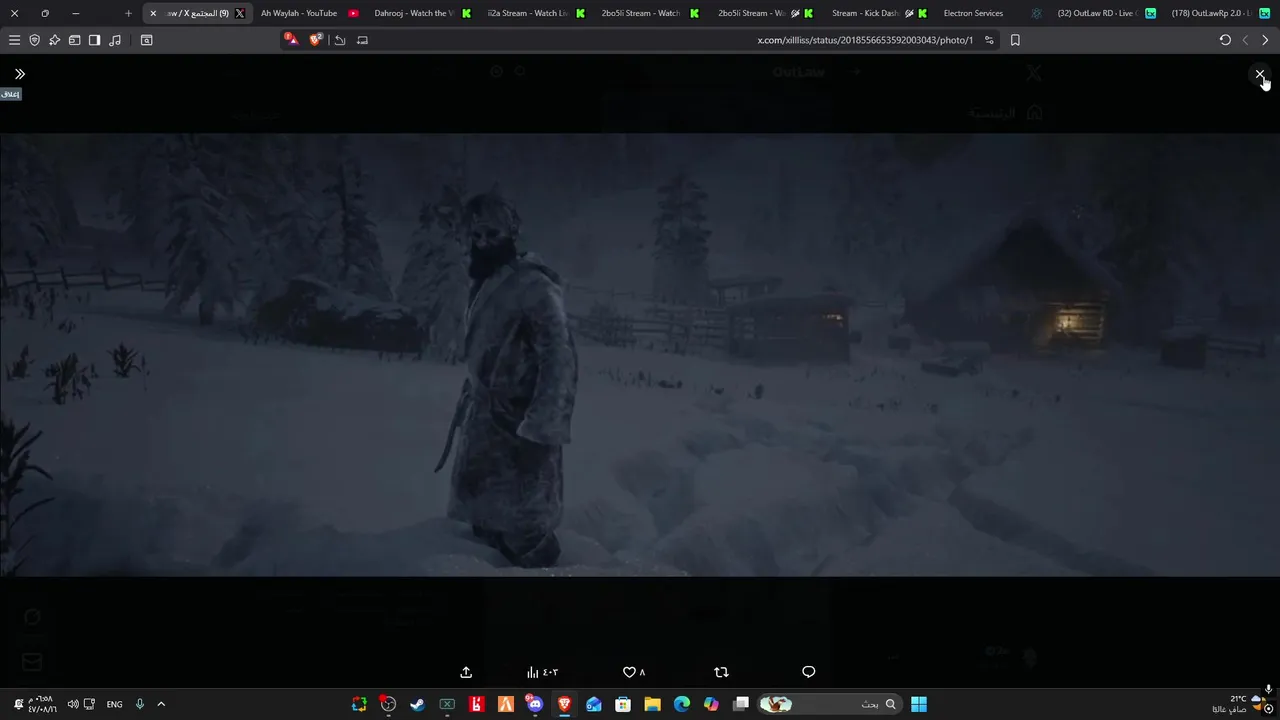
Task: Switch to the Ah Waylah - YouTube tab
Action: point(309,13)
